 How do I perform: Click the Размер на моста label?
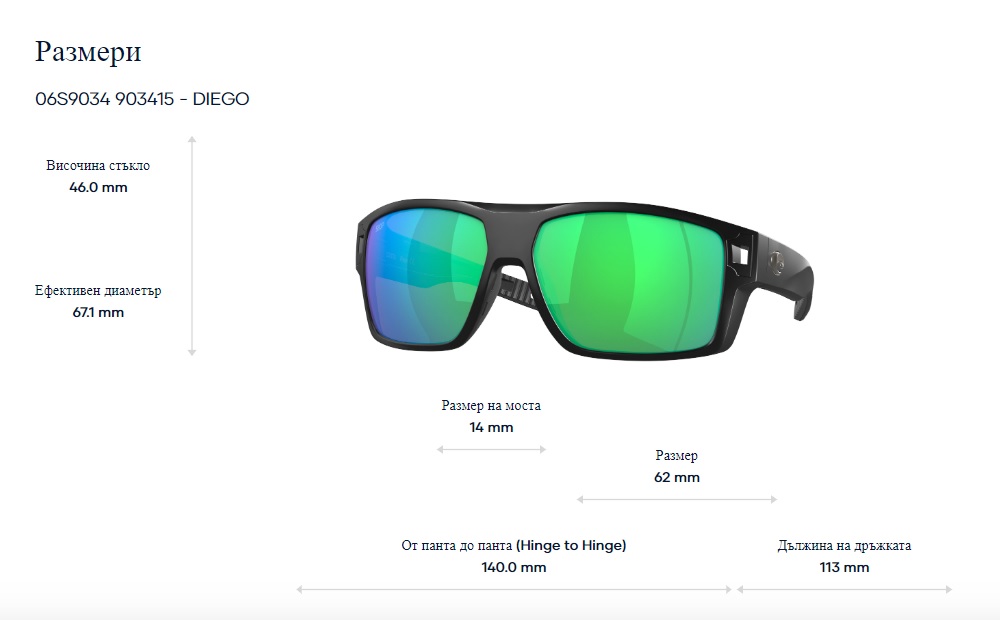(491, 405)
